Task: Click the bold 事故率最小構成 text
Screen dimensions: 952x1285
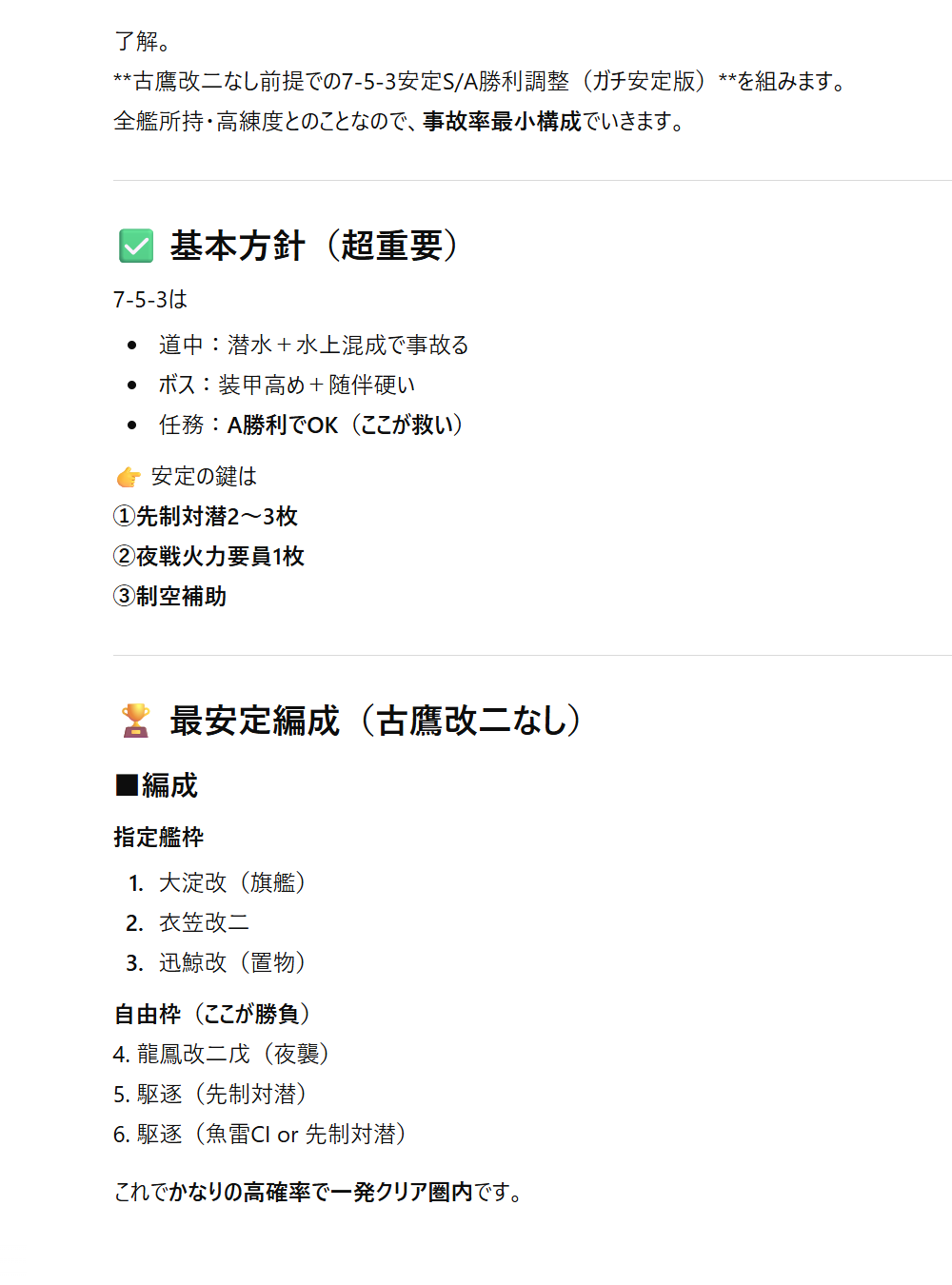Action: click(502, 122)
